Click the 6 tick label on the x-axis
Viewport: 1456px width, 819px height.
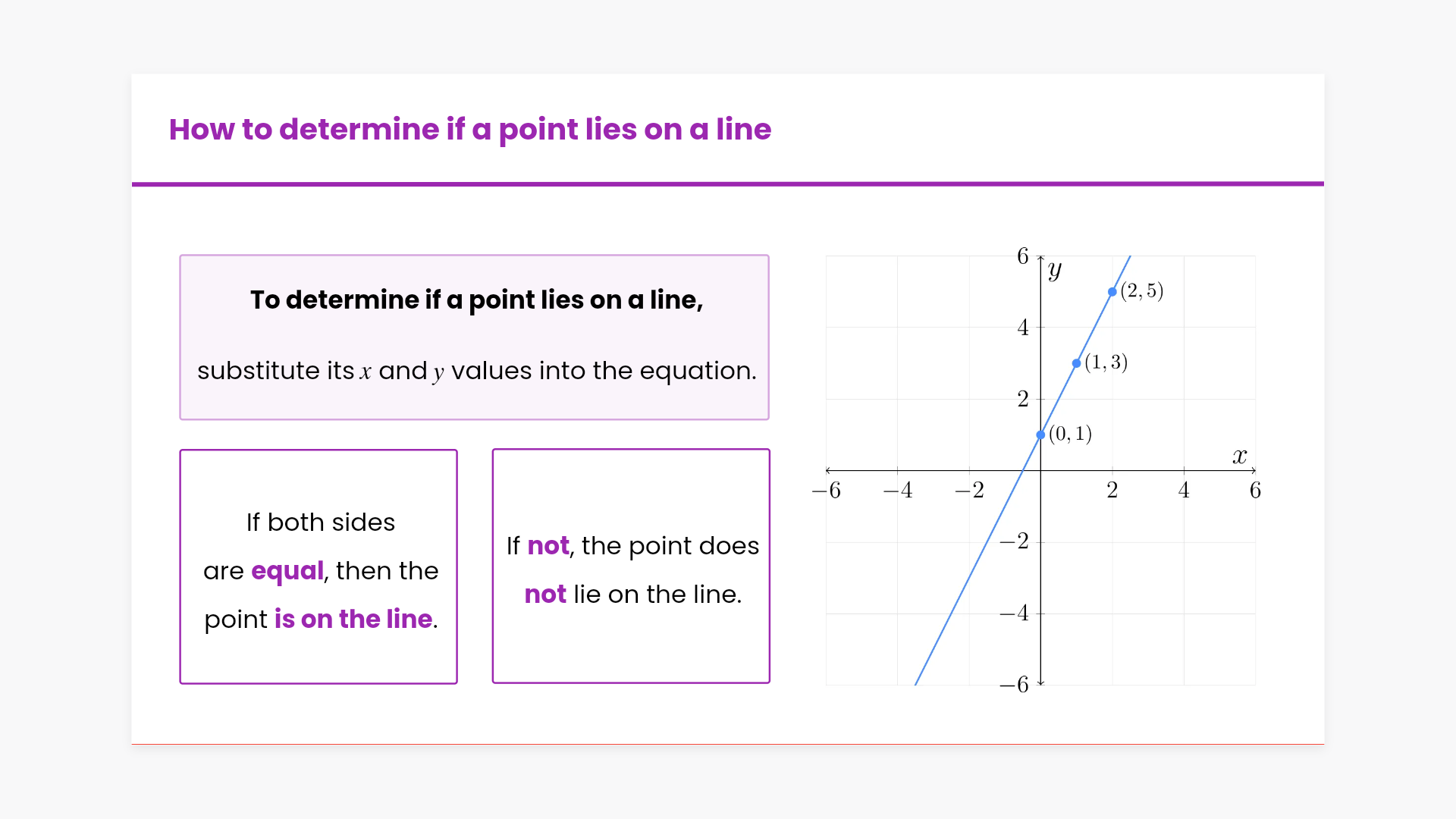point(1255,491)
